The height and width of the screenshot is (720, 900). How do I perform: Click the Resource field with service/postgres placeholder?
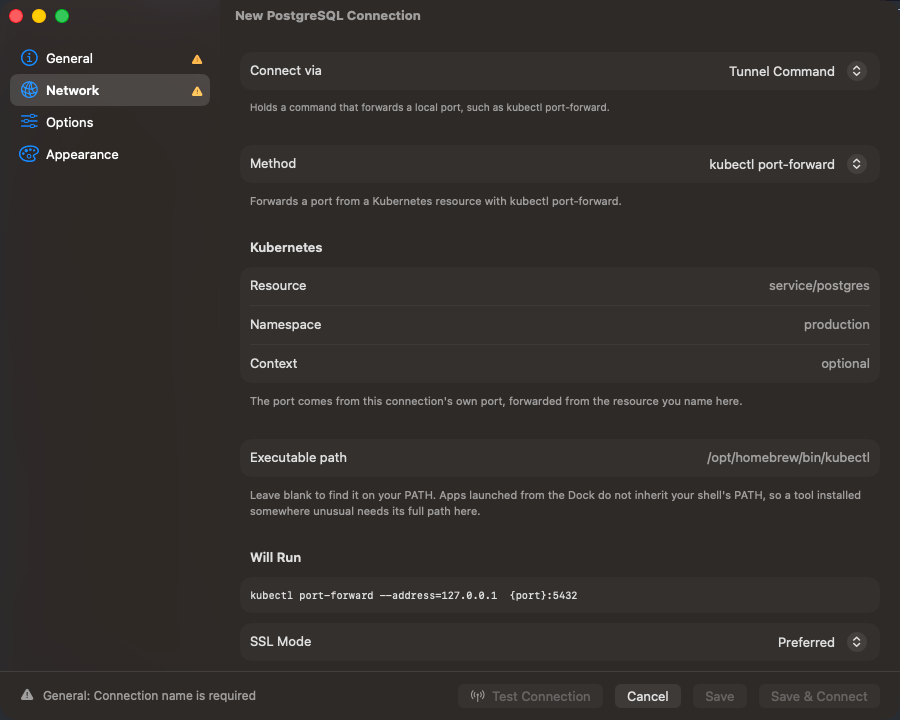tap(560, 286)
